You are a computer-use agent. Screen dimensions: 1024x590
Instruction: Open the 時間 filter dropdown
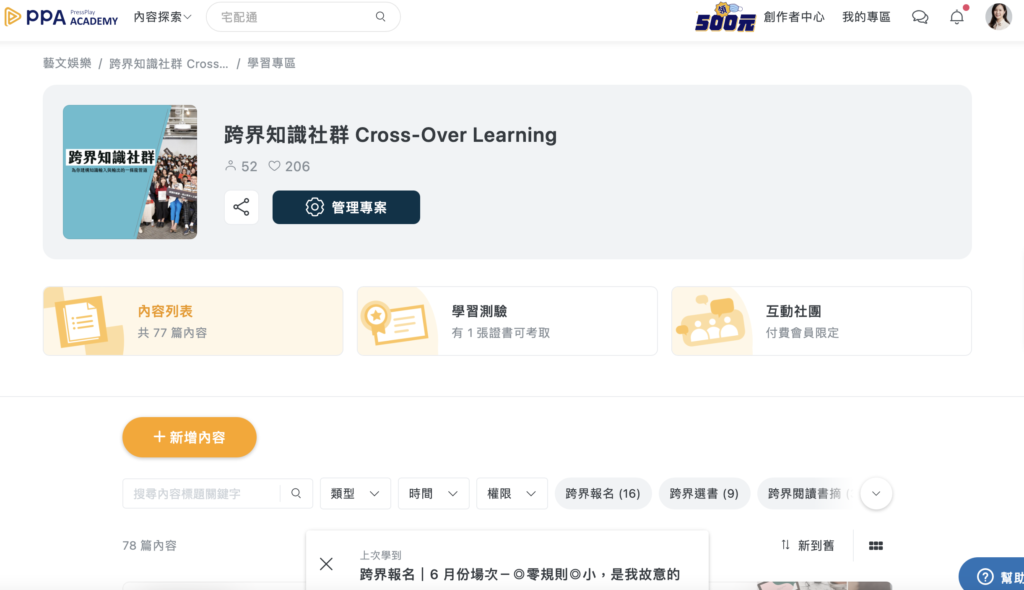[x=433, y=493]
